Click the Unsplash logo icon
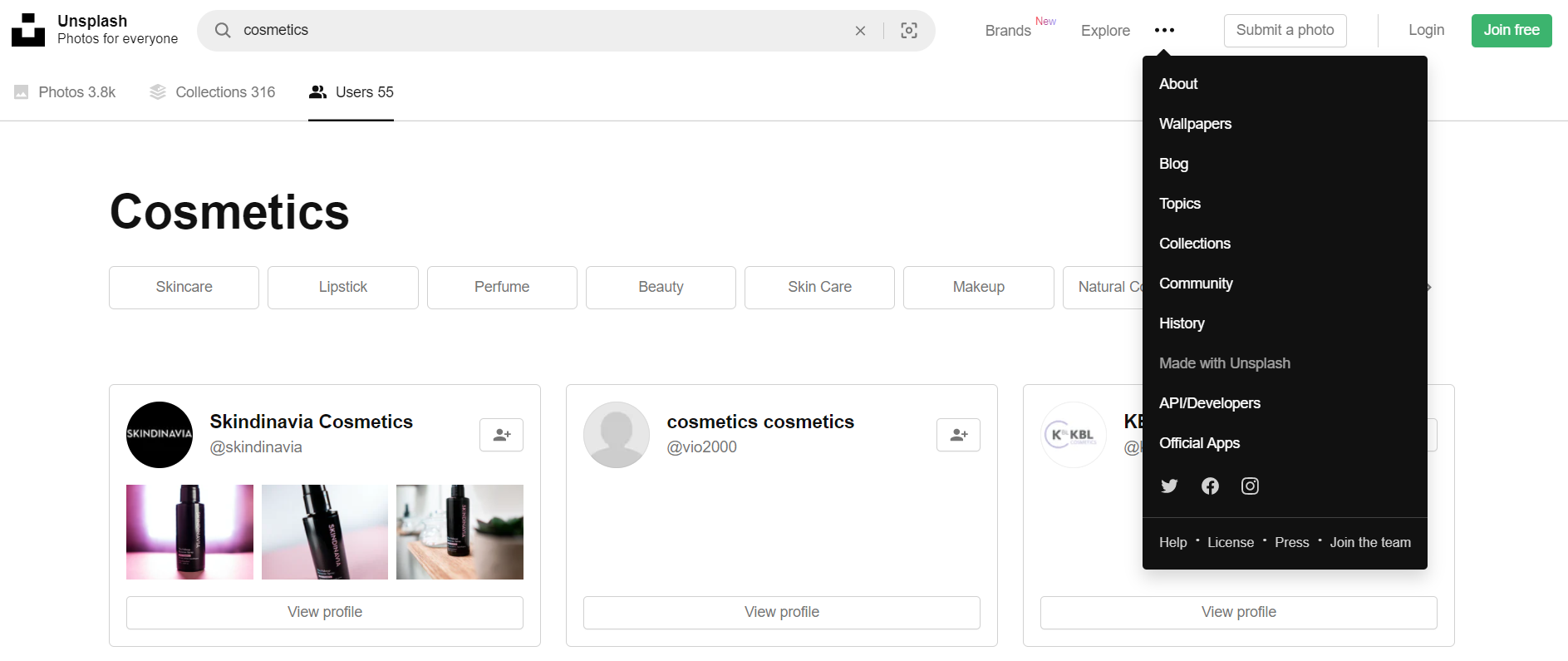 28,30
